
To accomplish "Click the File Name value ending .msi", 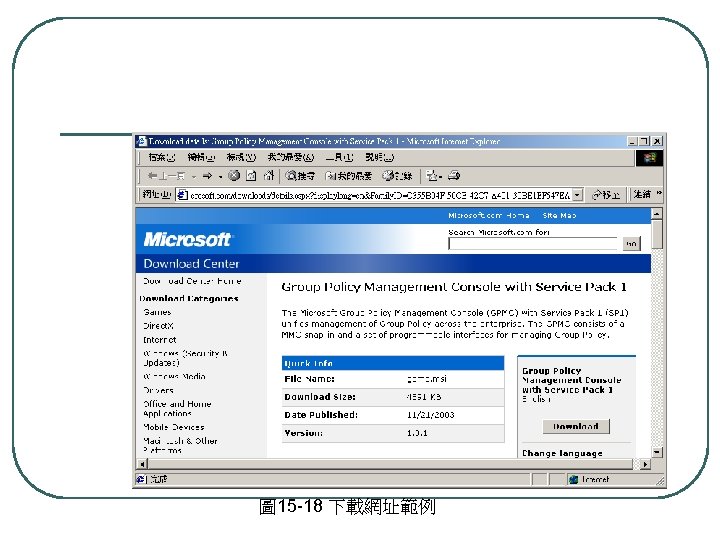I will [427, 379].
